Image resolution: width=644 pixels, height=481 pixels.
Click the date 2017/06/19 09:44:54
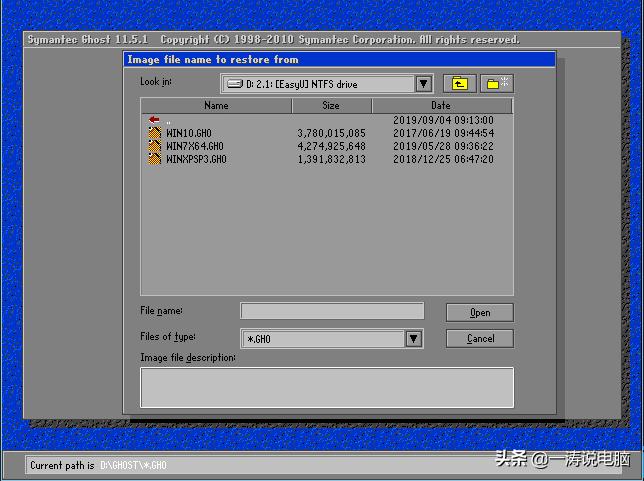pyautogui.click(x=444, y=133)
